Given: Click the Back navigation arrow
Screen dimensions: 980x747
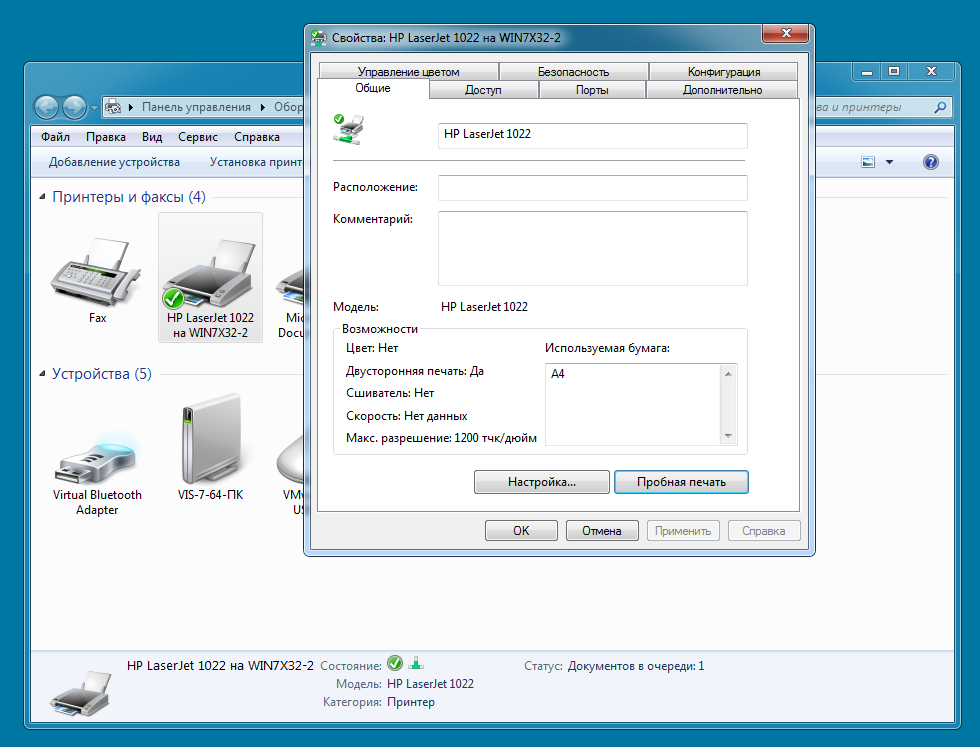Looking at the screenshot, I should [x=46, y=108].
